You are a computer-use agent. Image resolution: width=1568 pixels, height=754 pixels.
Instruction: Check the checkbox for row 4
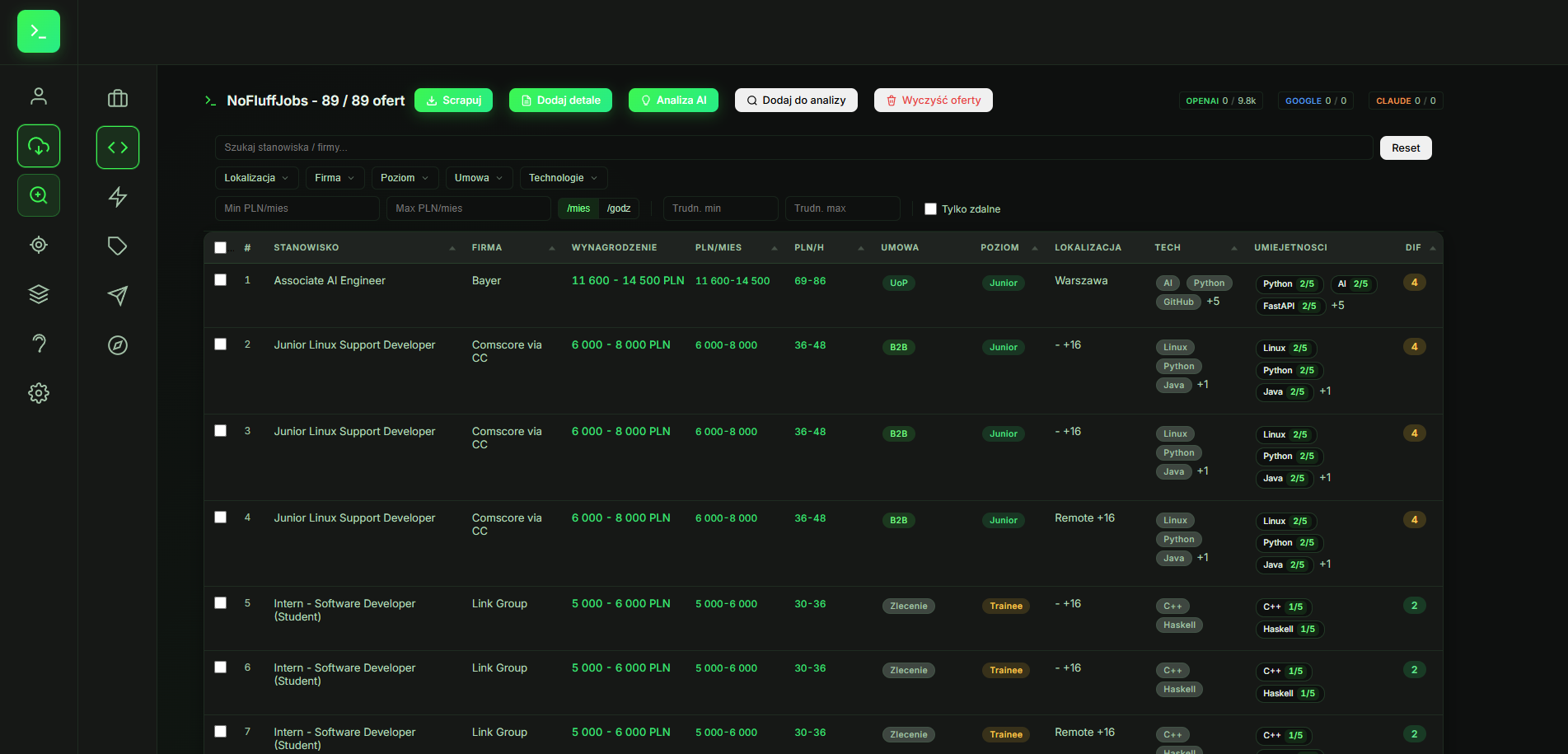pos(220,517)
